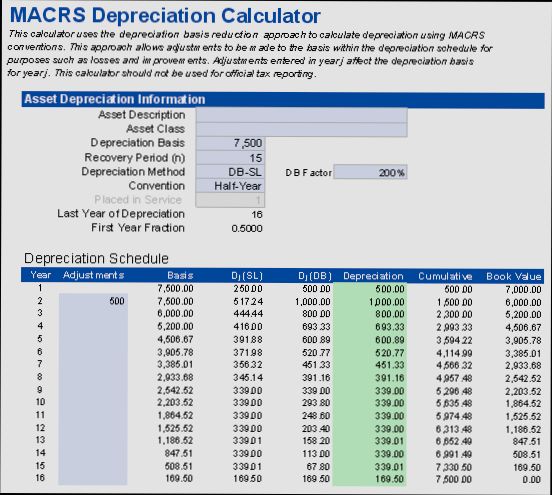Click the Adjustments column header
Screen dimensions: 552x495
93,275
